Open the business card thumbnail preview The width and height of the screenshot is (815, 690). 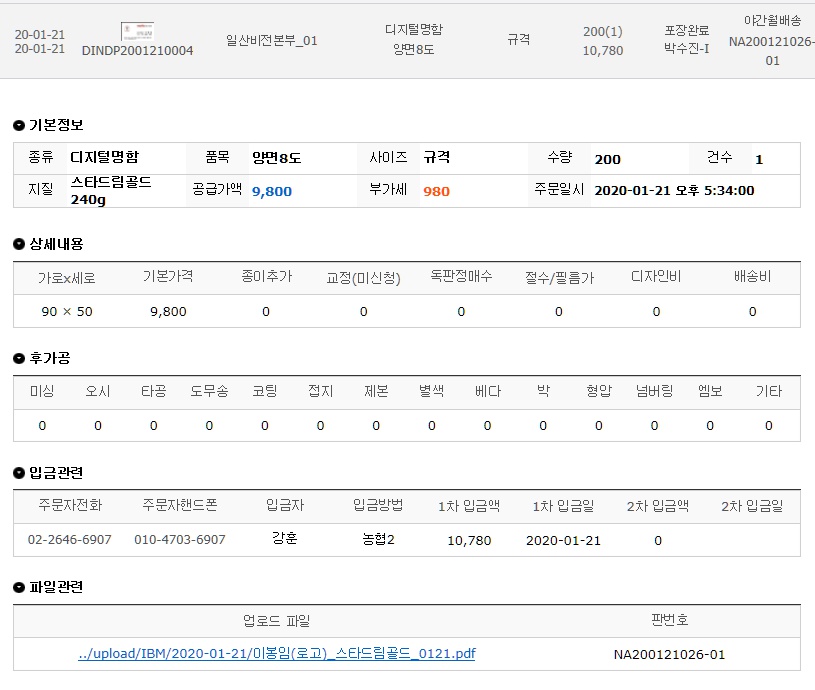(x=137, y=31)
